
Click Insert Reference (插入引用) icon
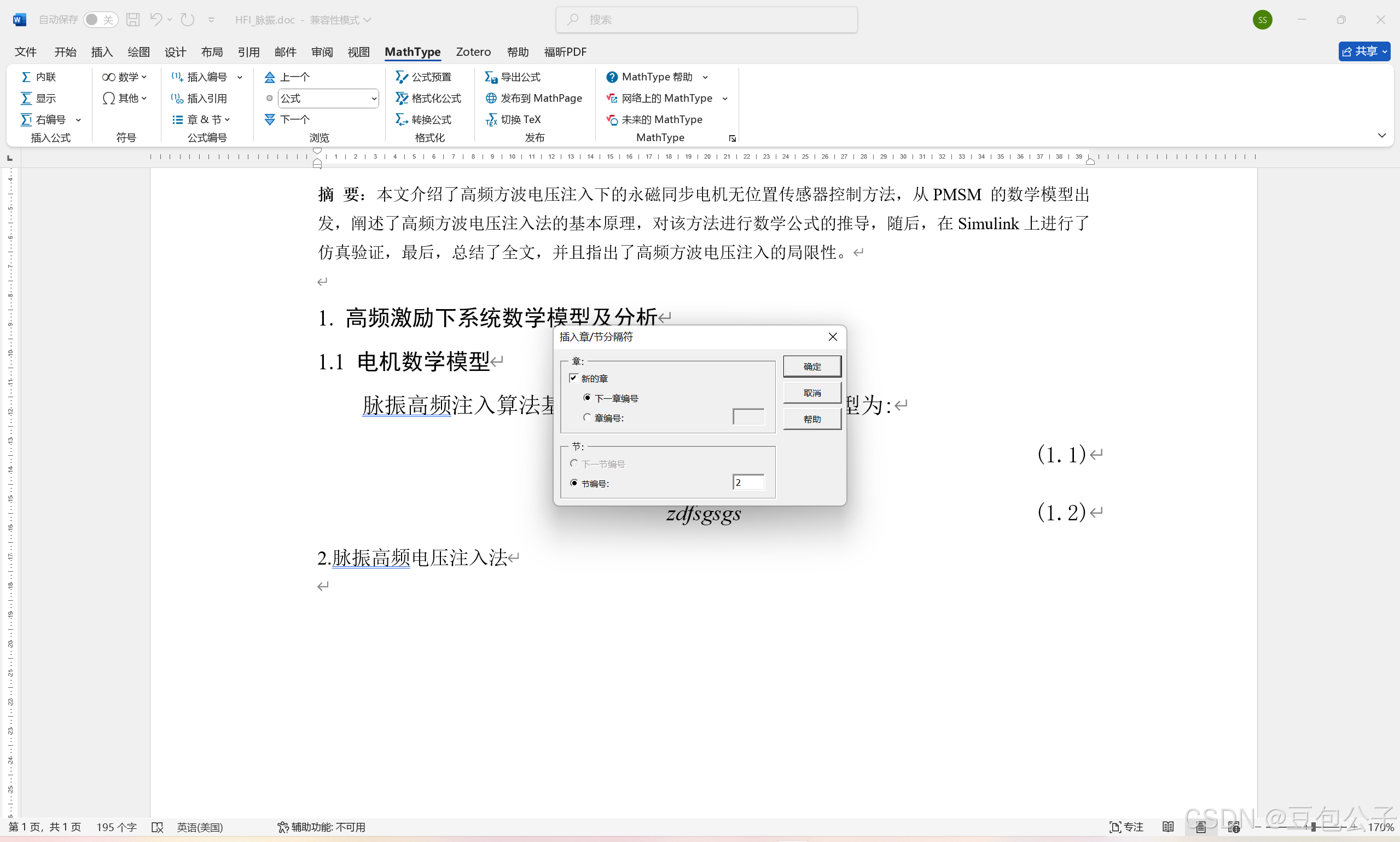(177, 98)
